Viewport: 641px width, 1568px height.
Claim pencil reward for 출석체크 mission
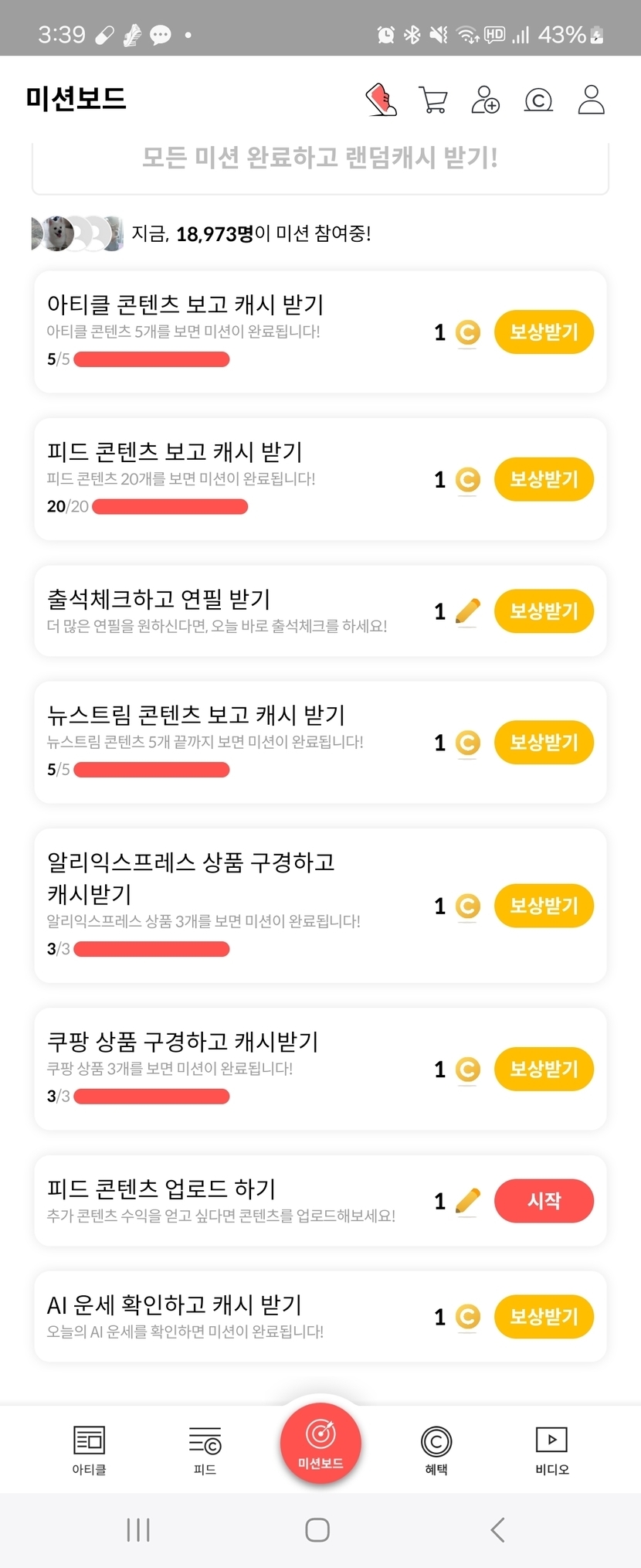pyautogui.click(x=544, y=611)
